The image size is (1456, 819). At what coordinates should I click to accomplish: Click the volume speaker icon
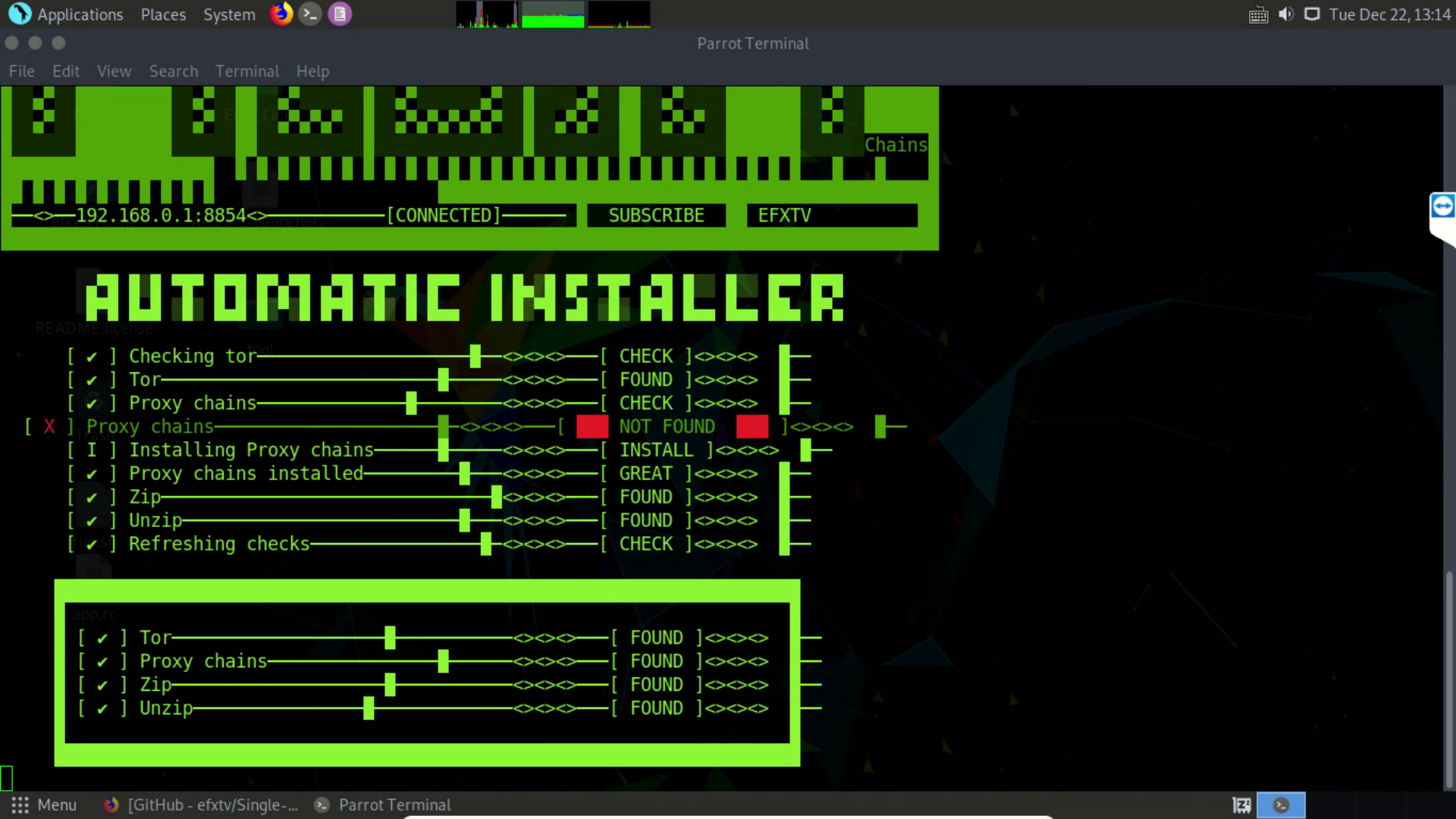(1285, 14)
